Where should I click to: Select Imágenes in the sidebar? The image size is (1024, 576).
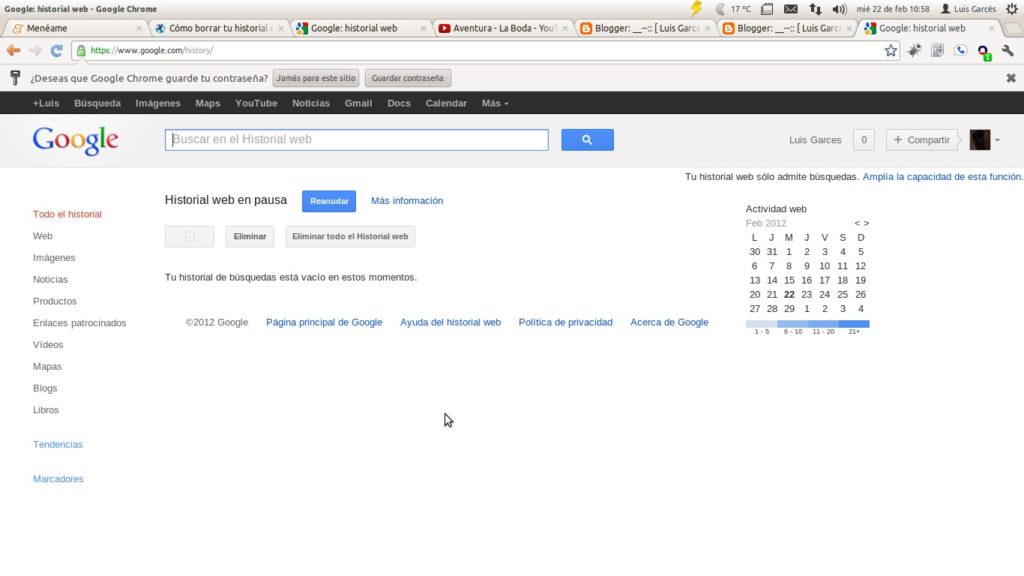[x=54, y=258]
